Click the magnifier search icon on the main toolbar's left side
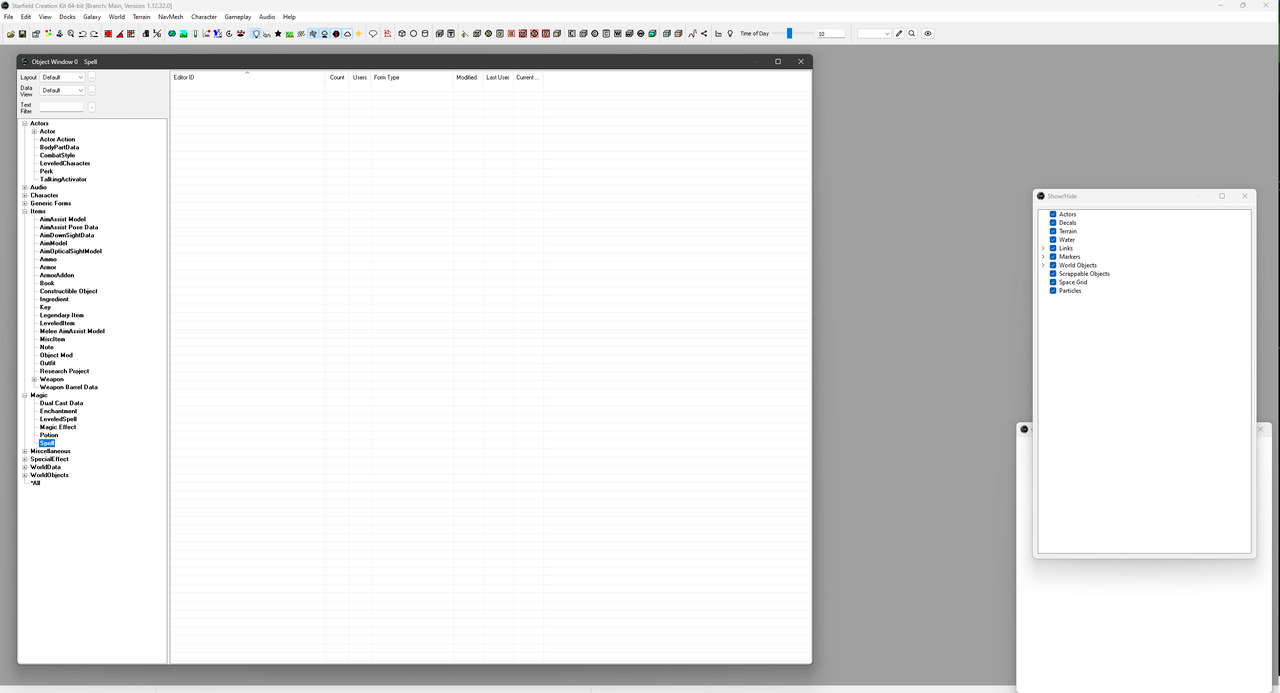1280x693 pixels. [71, 34]
